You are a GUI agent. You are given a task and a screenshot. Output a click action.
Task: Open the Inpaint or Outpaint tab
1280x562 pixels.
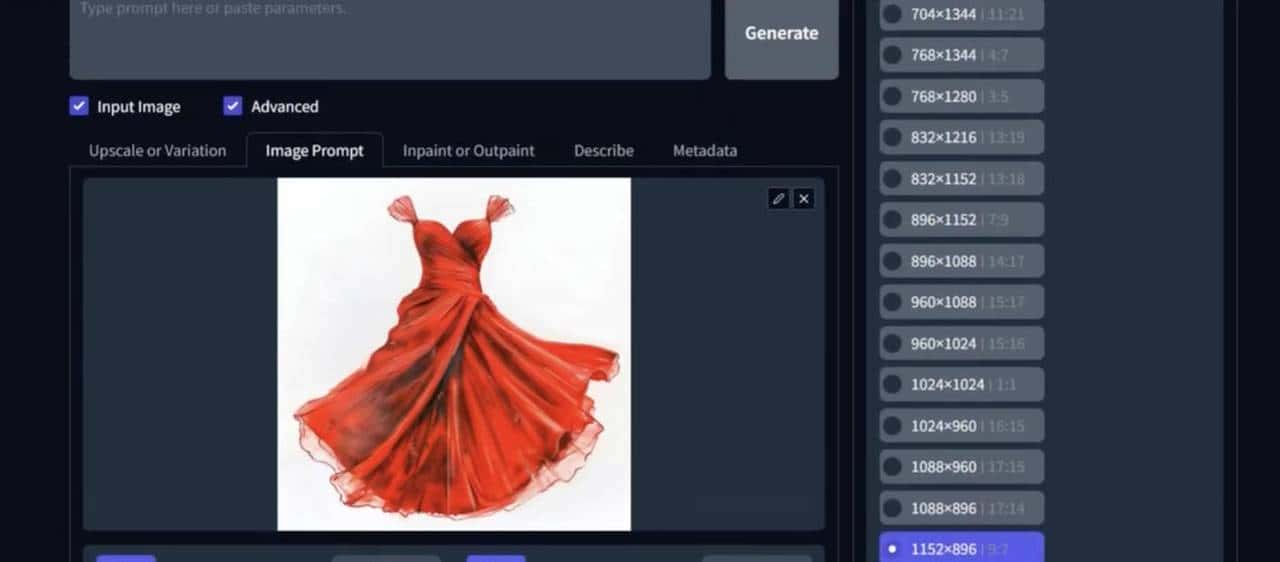pos(468,151)
